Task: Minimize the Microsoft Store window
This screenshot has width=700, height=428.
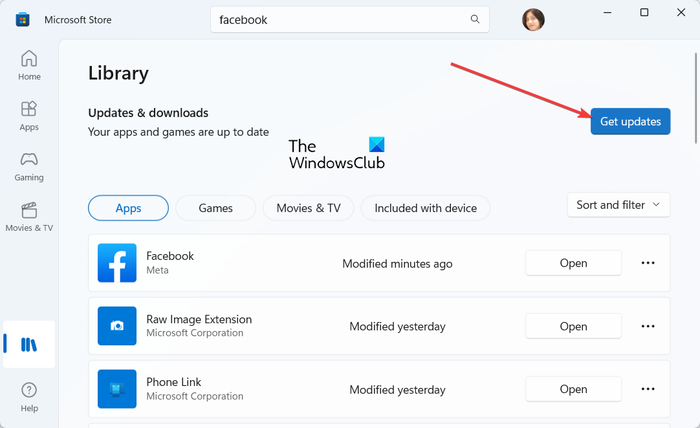Action: point(607,12)
